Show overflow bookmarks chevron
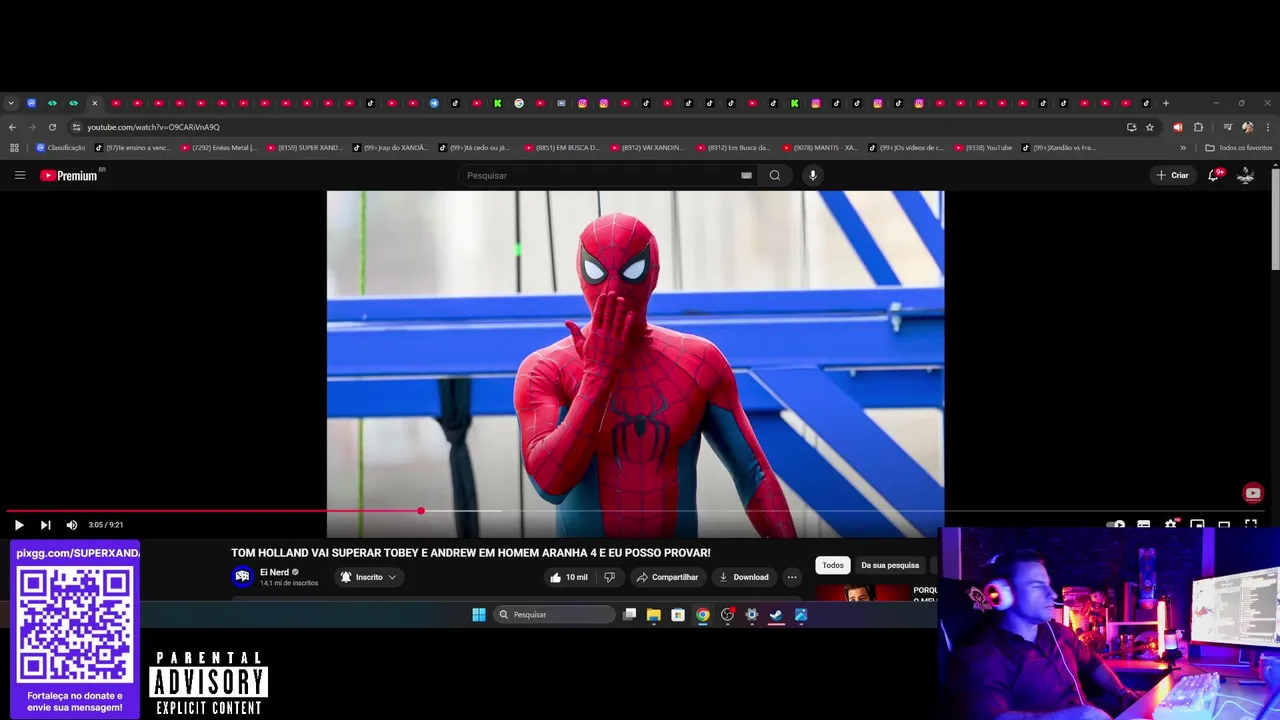The width and height of the screenshot is (1280, 720). [1183, 148]
